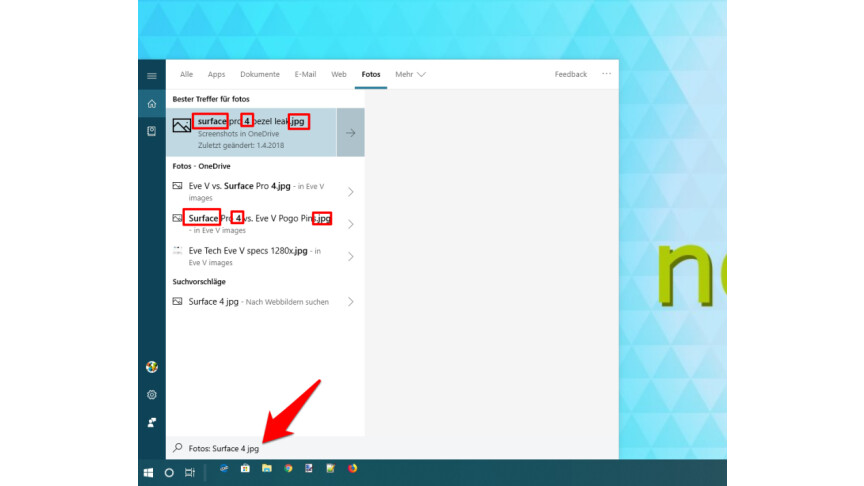Click the Feedback person icon in sidebar
The image size is (864, 486).
pyautogui.click(x=152, y=422)
